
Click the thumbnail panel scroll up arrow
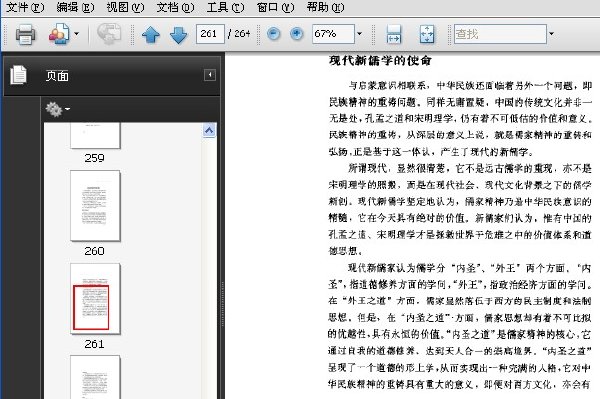click(x=209, y=130)
